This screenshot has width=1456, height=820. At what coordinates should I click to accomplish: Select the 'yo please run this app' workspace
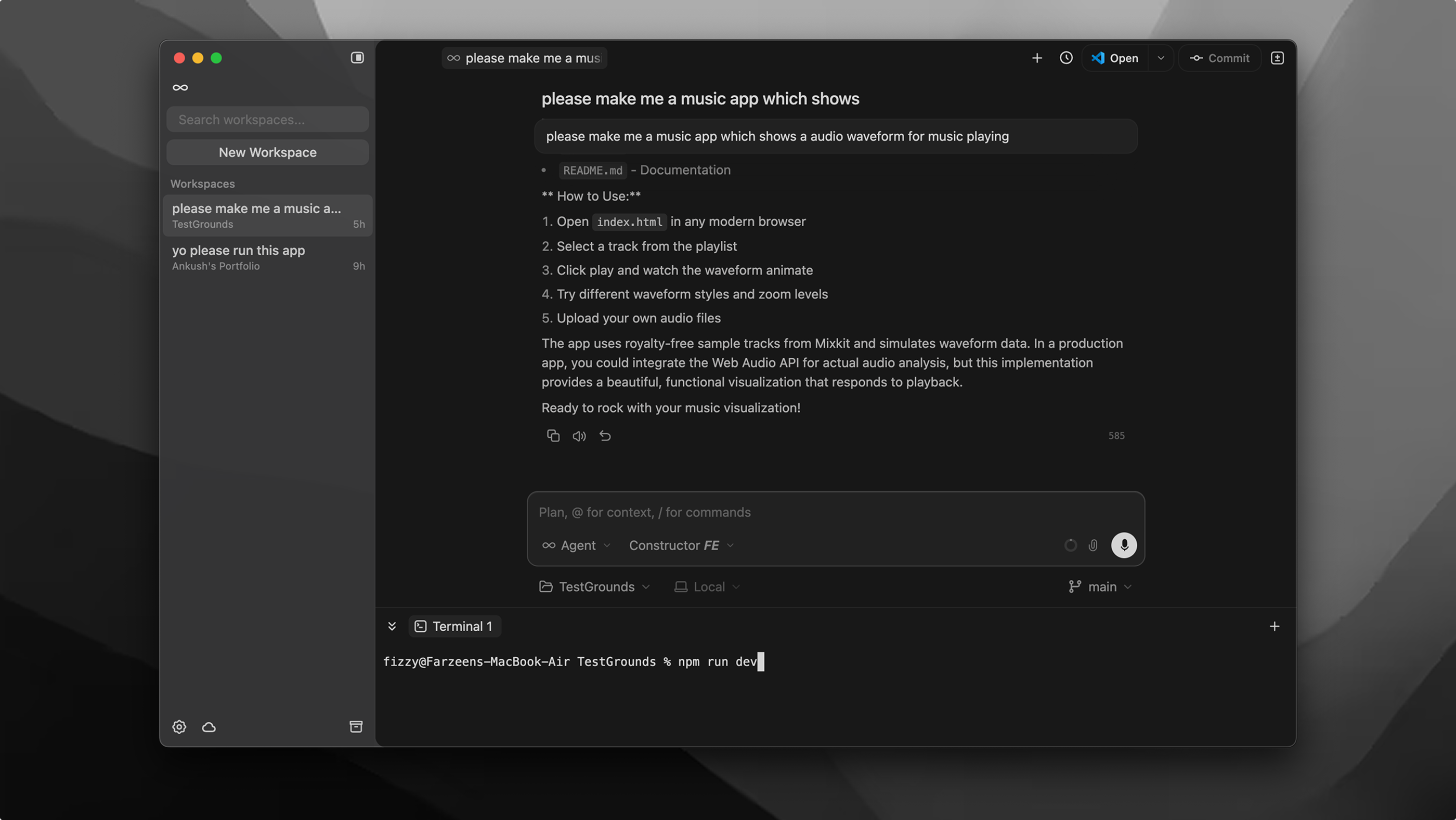click(x=268, y=257)
